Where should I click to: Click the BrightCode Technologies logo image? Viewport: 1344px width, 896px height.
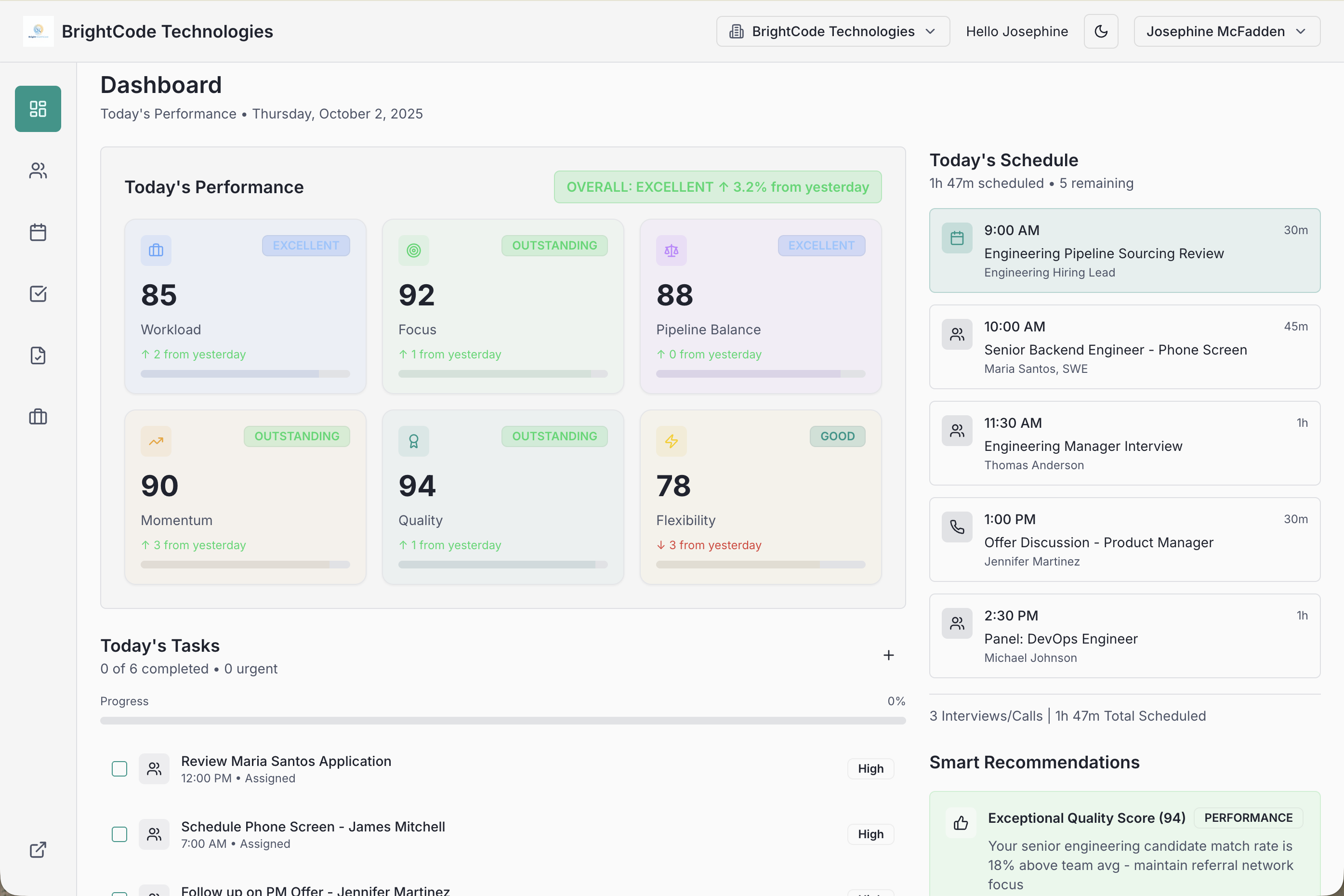38,31
